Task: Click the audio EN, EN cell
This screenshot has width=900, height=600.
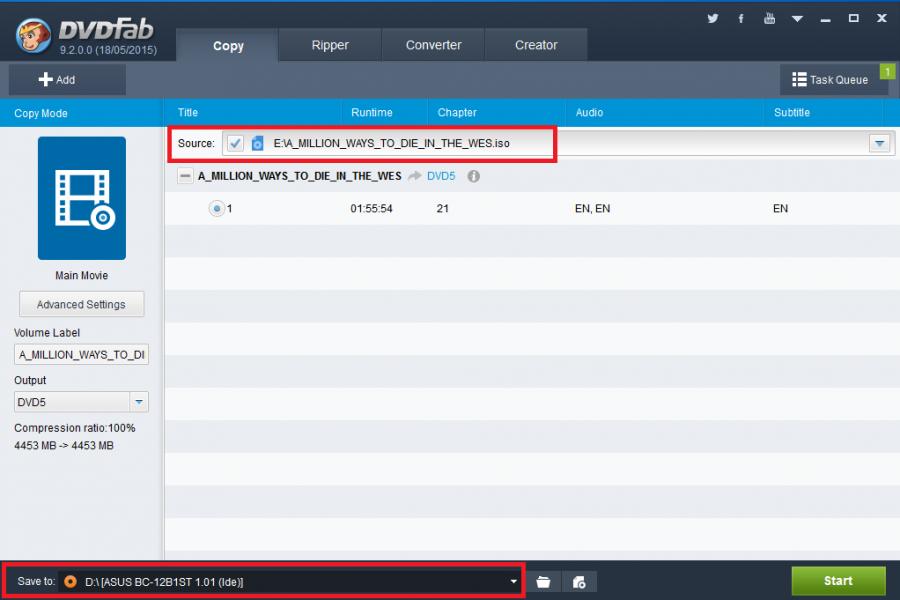Action: click(x=592, y=208)
